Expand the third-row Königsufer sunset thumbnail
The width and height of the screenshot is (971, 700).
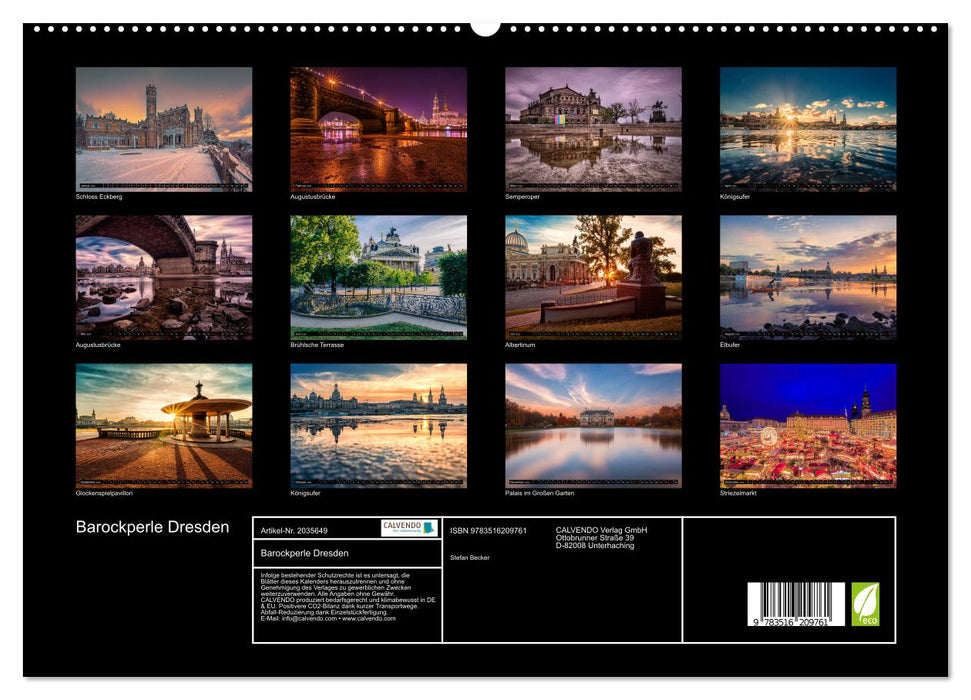tap(378, 425)
